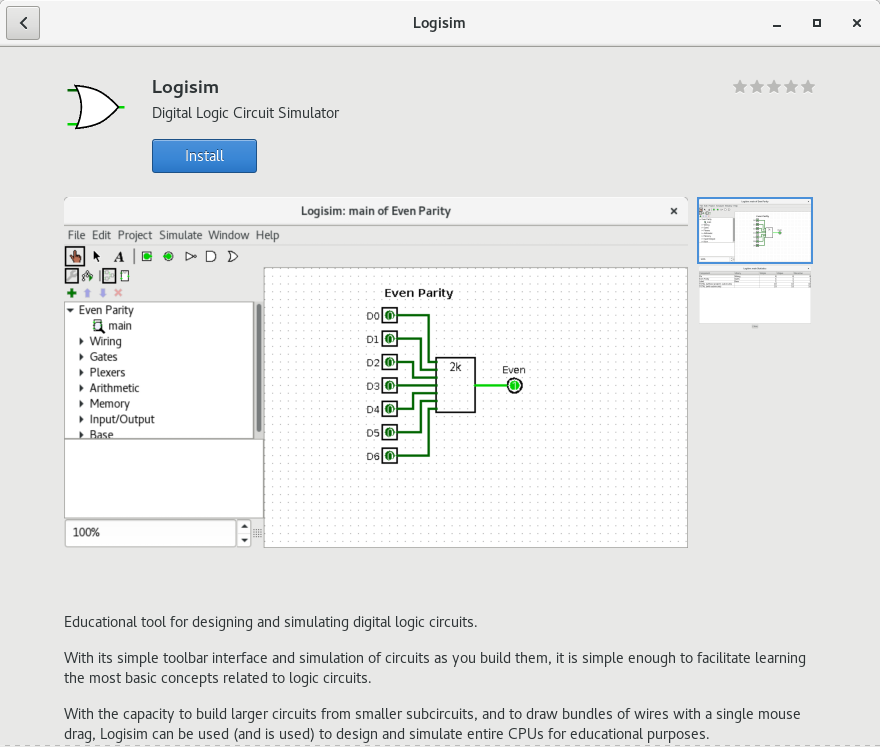Image resolution: width=880 pixels, height=747 pixels.
Task: Show the second screenshot thumbnail
Action: pos(754,297)
